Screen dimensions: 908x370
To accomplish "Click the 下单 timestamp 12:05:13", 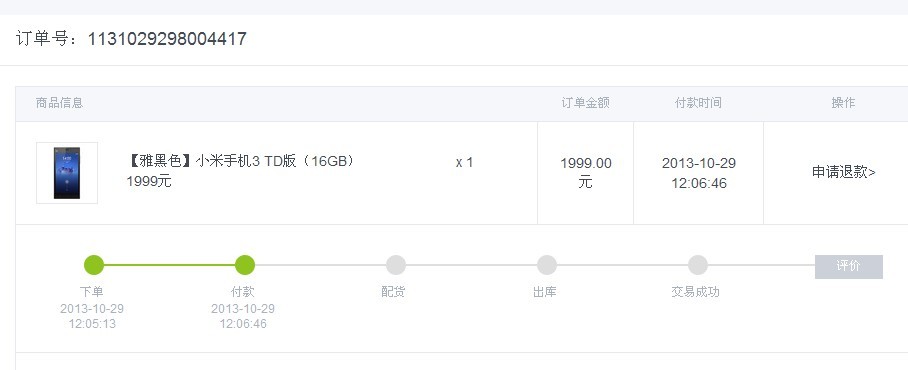I will 92,324.
